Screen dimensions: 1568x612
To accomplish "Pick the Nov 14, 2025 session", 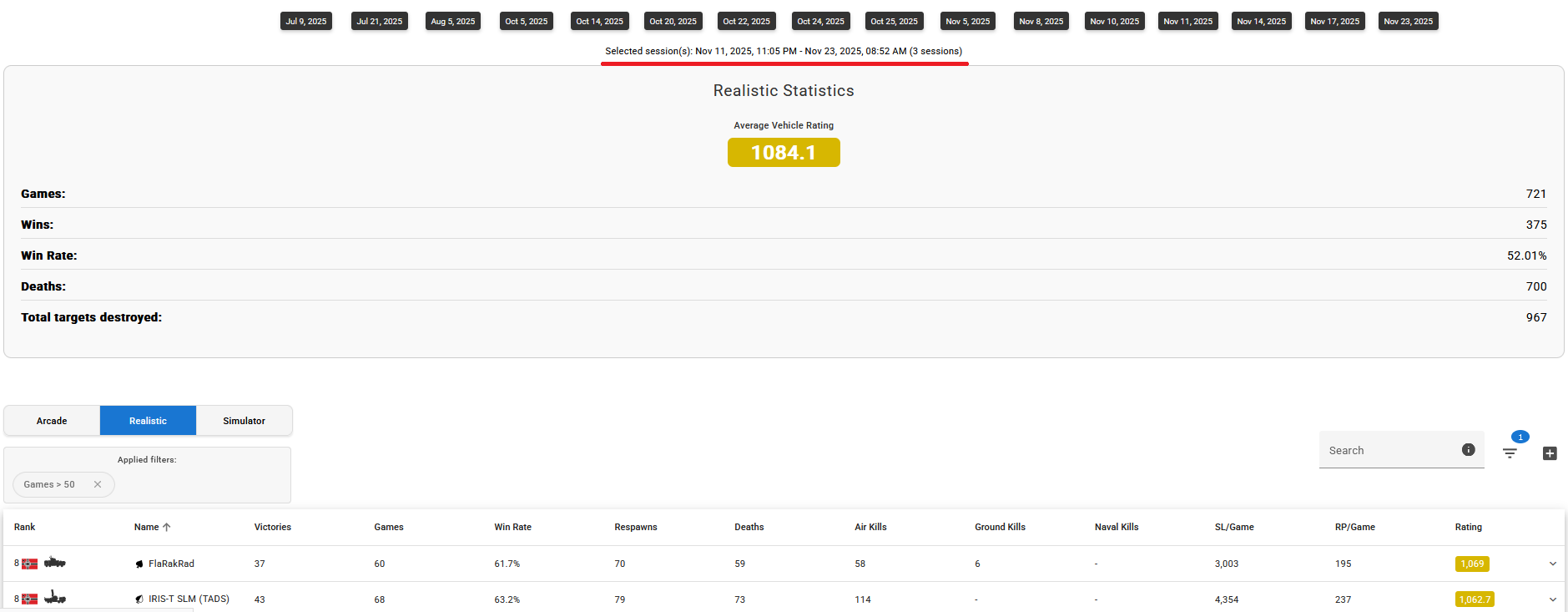I will (x=1262, y=21).
